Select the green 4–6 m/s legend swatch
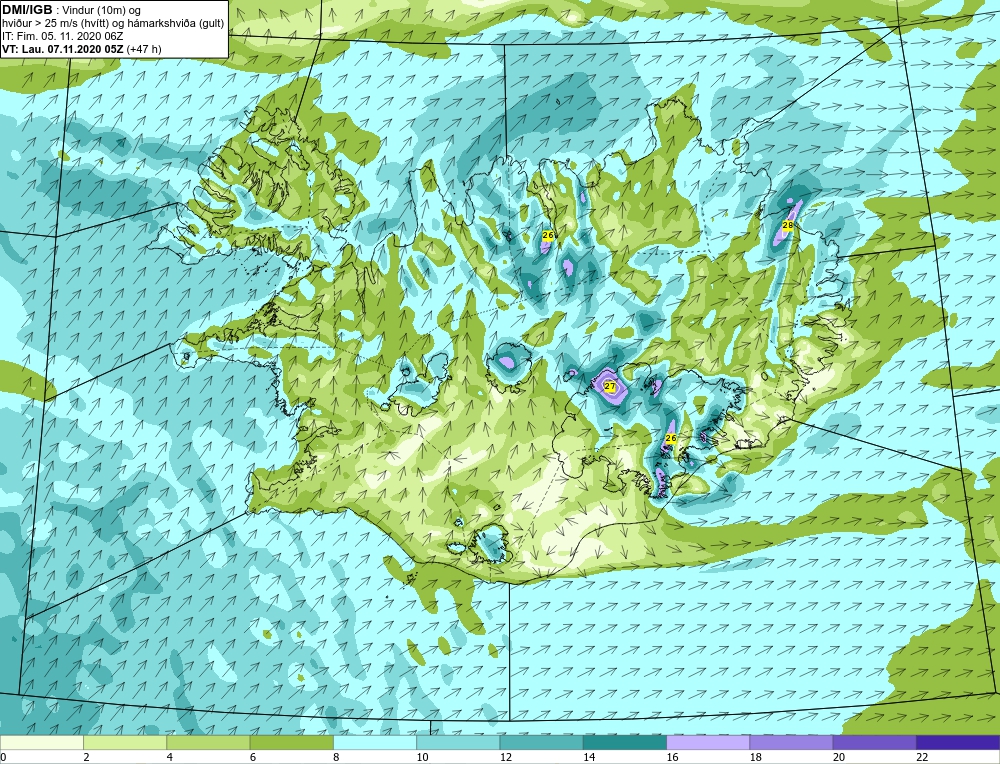This screenshot has height=764, width=1000. pos(209,742)
